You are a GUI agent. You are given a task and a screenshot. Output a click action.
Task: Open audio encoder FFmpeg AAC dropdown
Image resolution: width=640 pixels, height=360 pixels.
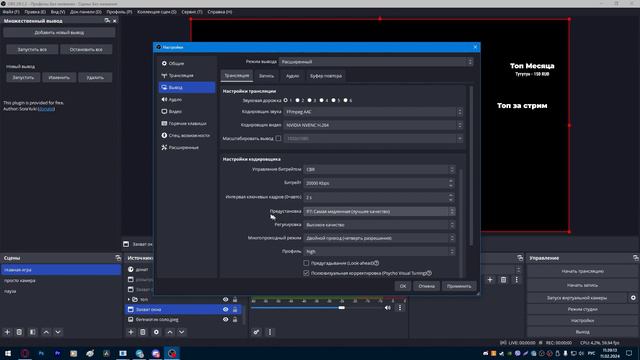click(373, 112)
